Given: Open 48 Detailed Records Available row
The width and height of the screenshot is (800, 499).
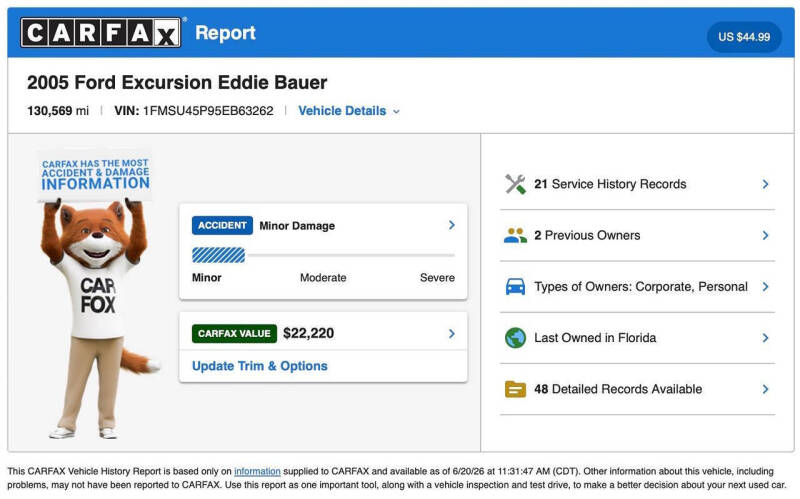Looking at the screenshot, I should point(637,389).
